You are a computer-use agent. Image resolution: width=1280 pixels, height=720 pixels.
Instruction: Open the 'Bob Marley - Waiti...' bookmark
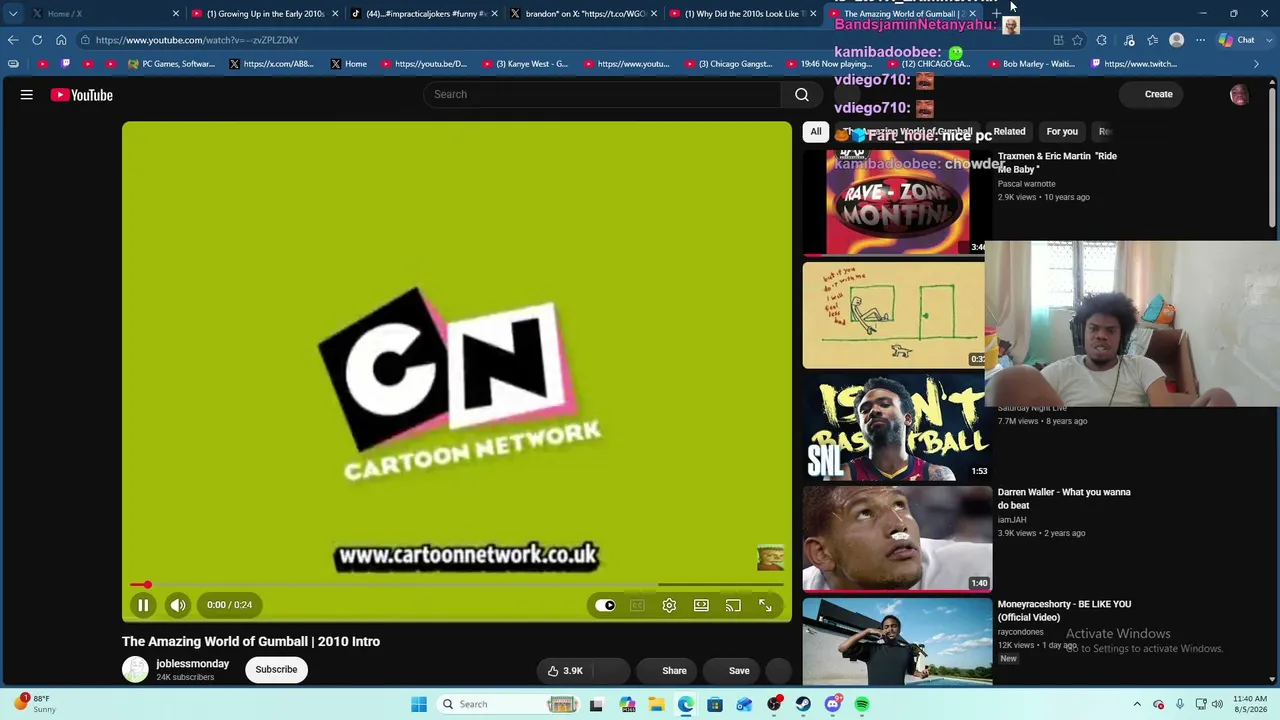[1031, 64]
